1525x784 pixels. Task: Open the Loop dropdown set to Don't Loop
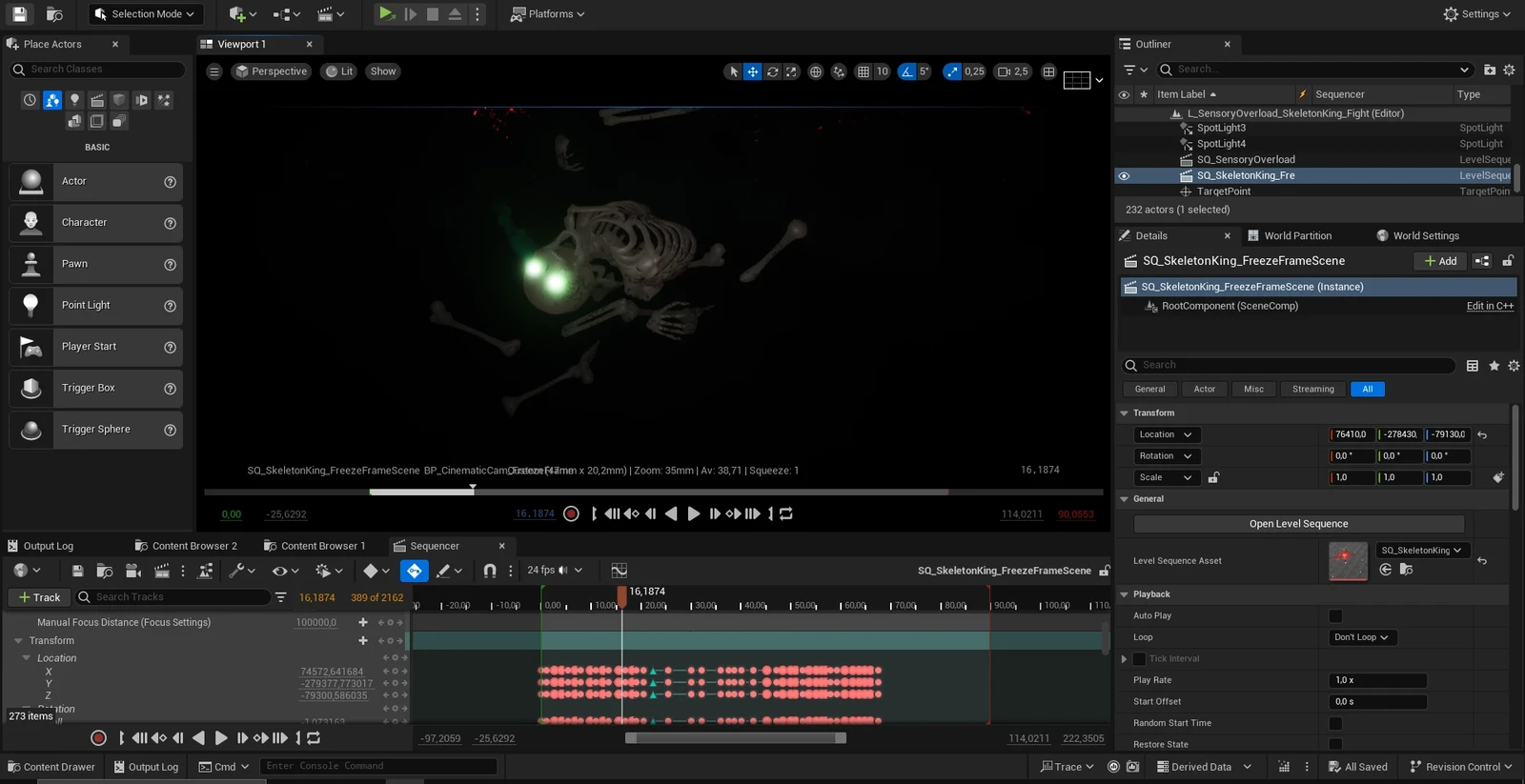[x=1363, y=637]
